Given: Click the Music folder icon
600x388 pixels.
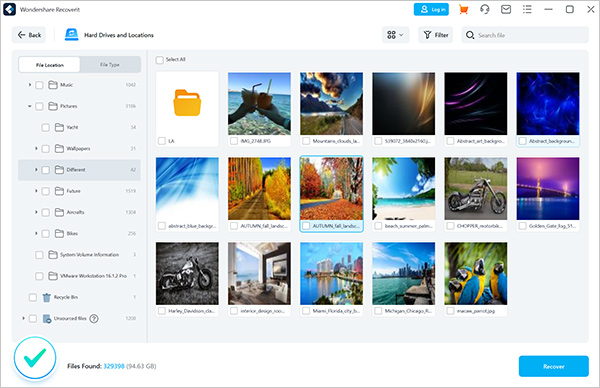Looking at the screenshot, I should (53, 85).
